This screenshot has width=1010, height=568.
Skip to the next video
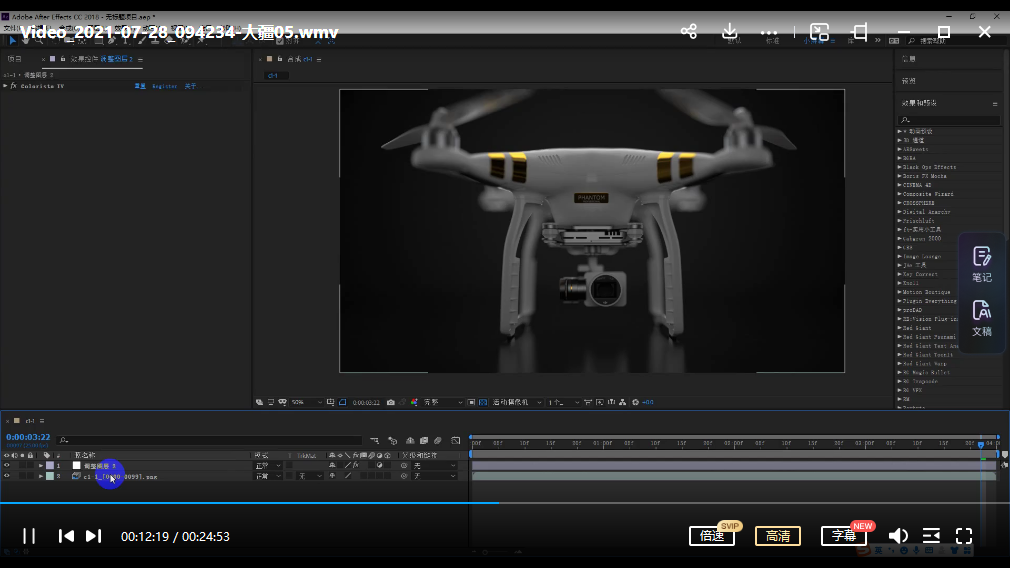pos(93,536)
